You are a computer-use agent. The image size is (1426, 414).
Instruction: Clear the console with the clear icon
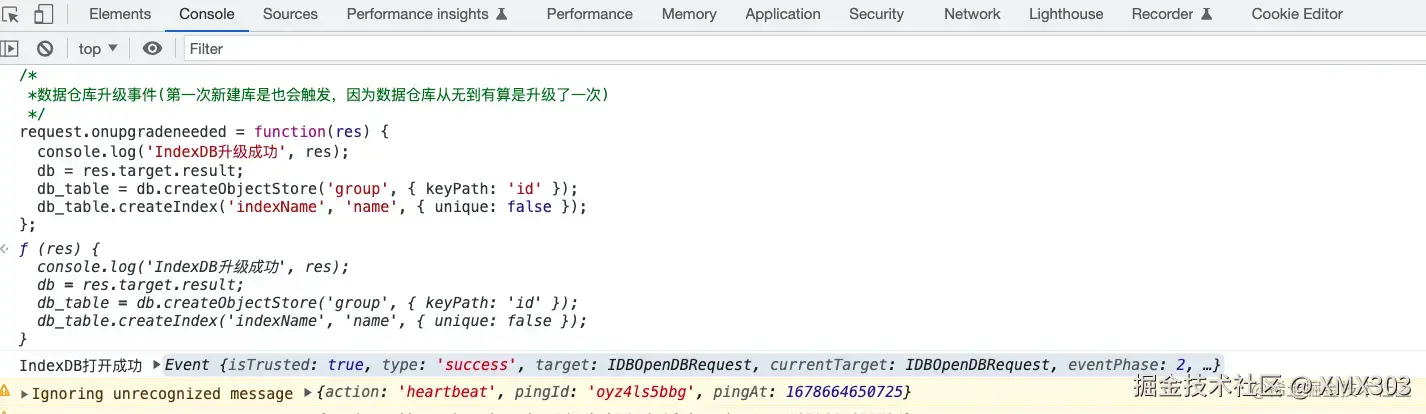coord(45,48)
